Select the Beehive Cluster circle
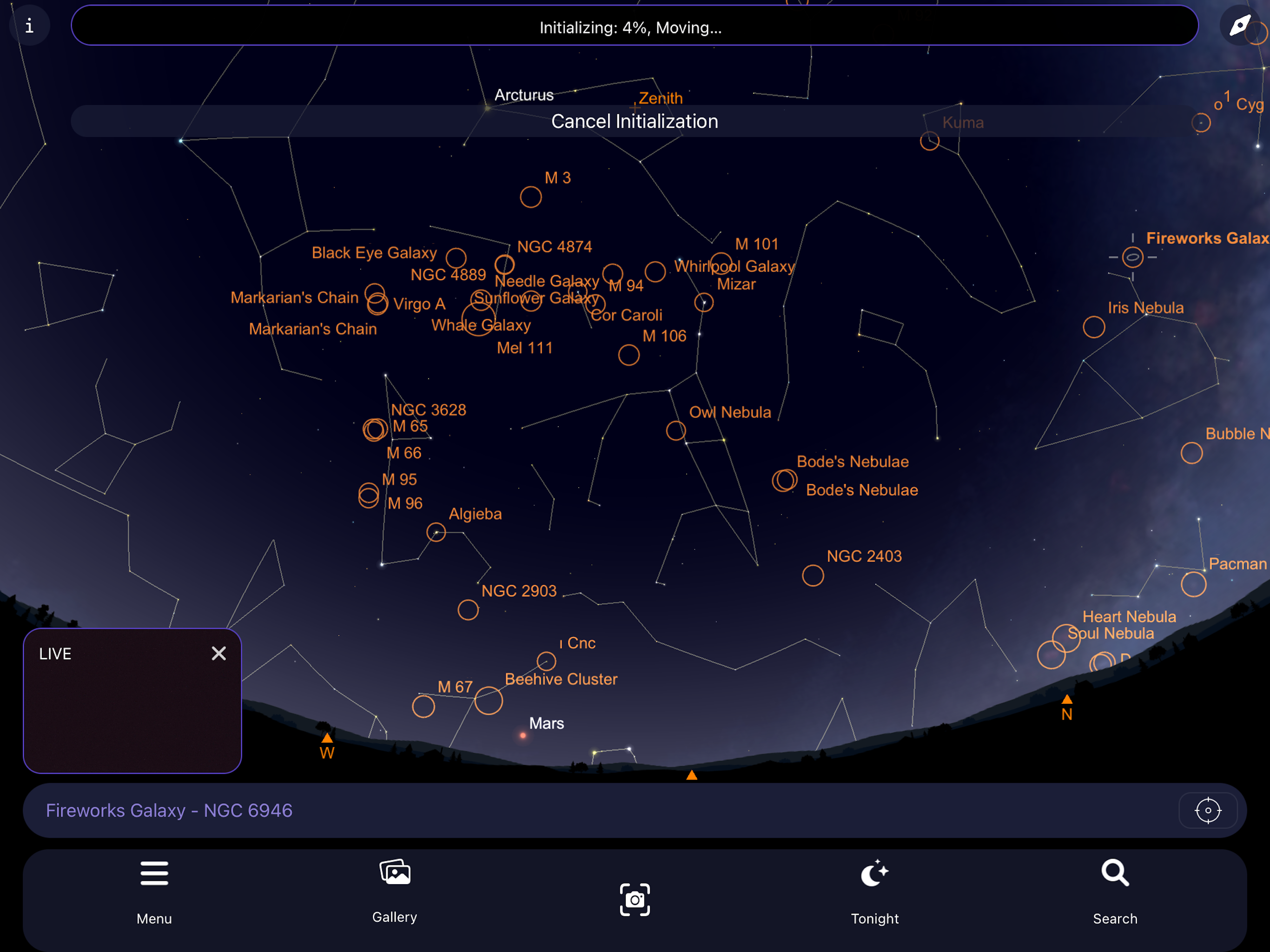This screenshot has height=952, width=1270. (489, 701)
